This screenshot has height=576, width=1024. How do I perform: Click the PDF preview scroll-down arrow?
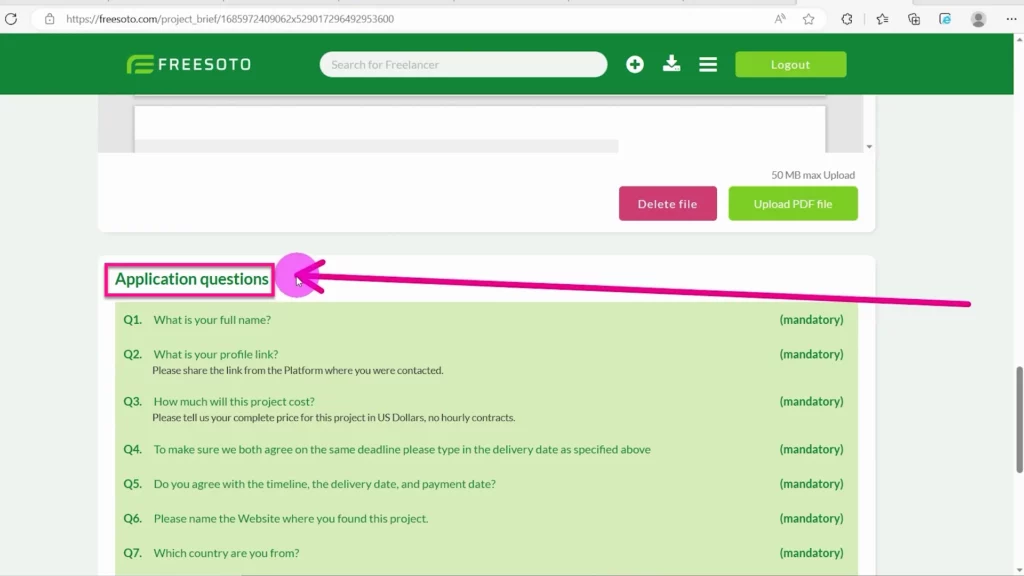coord(869,146)
